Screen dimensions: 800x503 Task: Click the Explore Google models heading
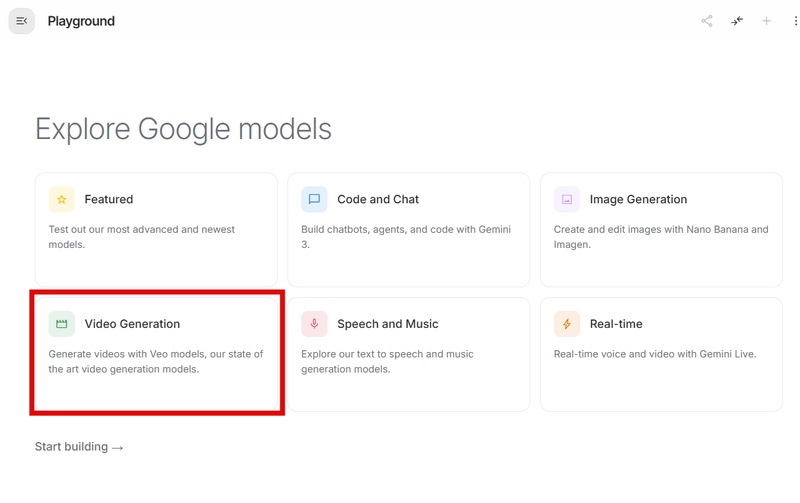183,129
